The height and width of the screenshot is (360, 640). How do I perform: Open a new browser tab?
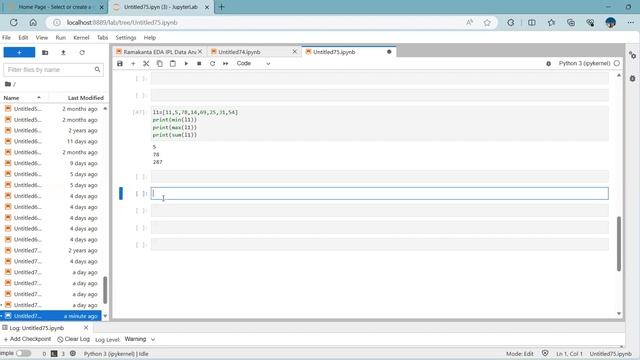click(x=222, y=7)
